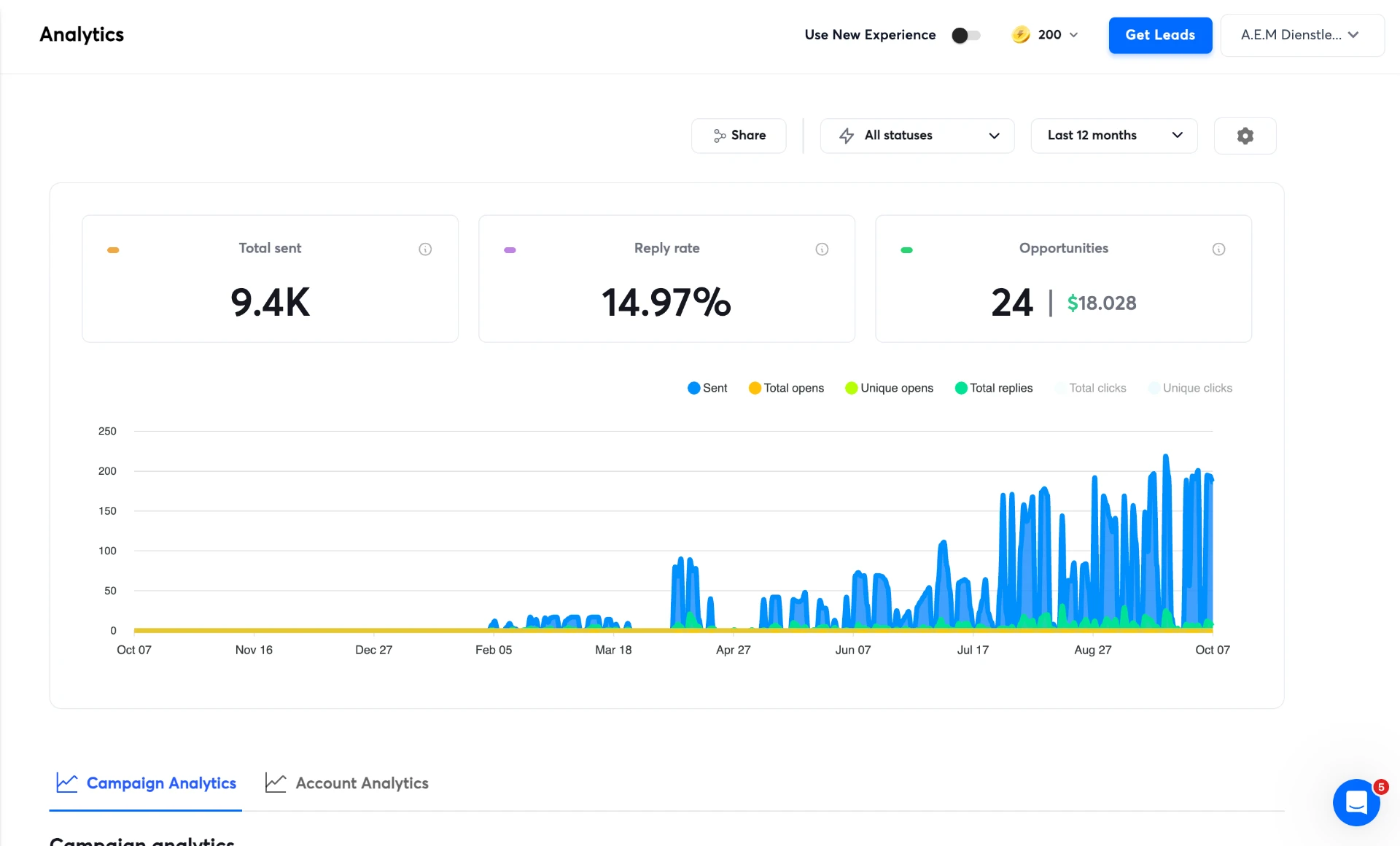Screen dimensions: 1400x846
Task: Click the Total sent info icon
Action: click(425, 249)
